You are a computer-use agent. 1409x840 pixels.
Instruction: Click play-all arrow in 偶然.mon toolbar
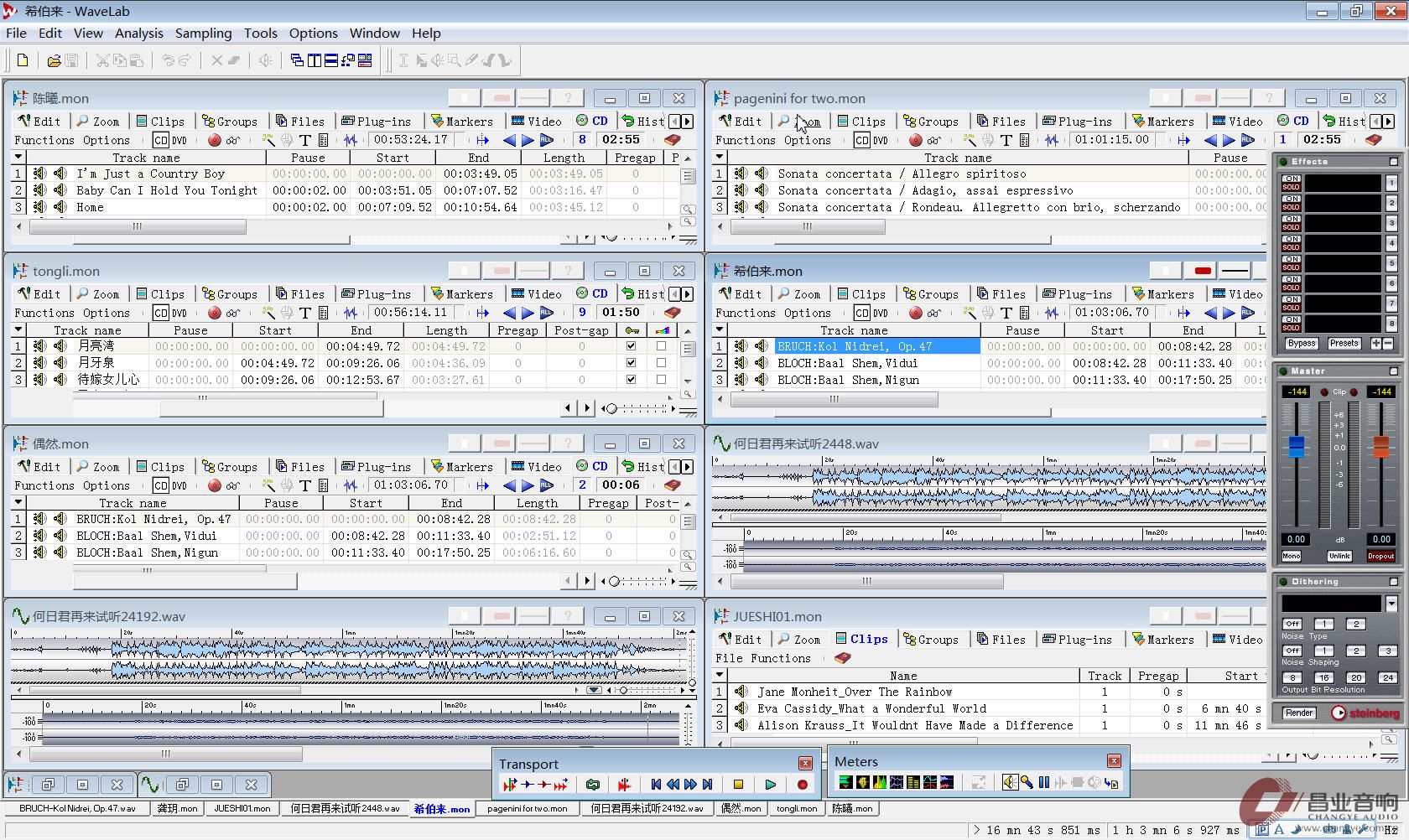tap(546, 485)
